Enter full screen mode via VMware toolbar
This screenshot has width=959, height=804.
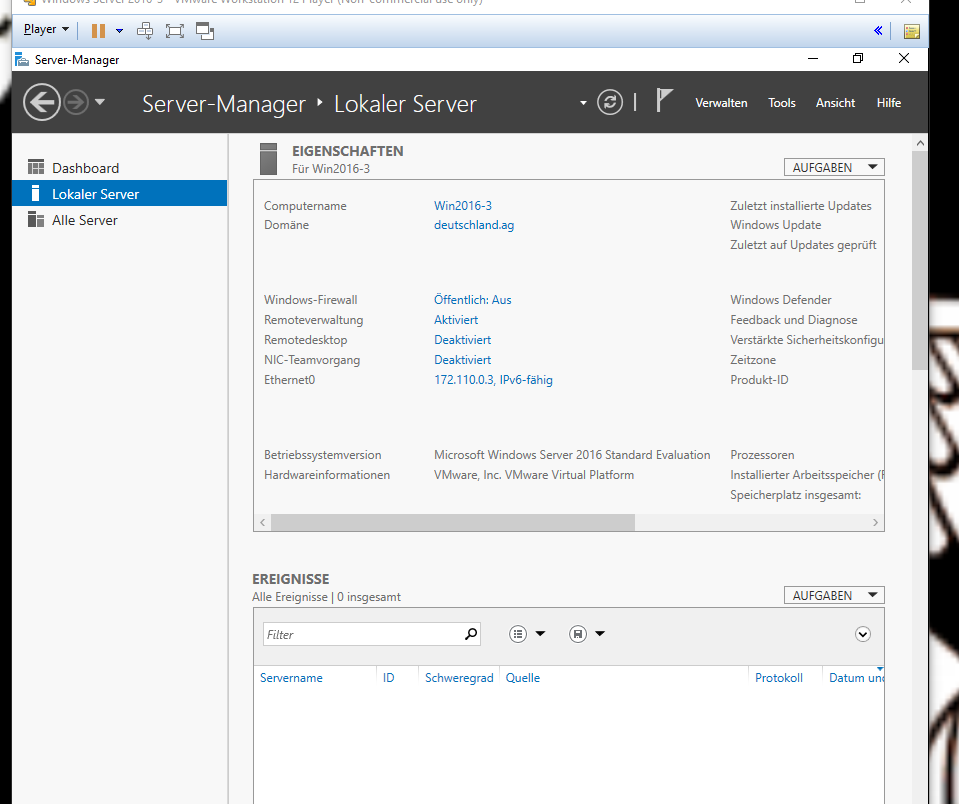[175, 30]
